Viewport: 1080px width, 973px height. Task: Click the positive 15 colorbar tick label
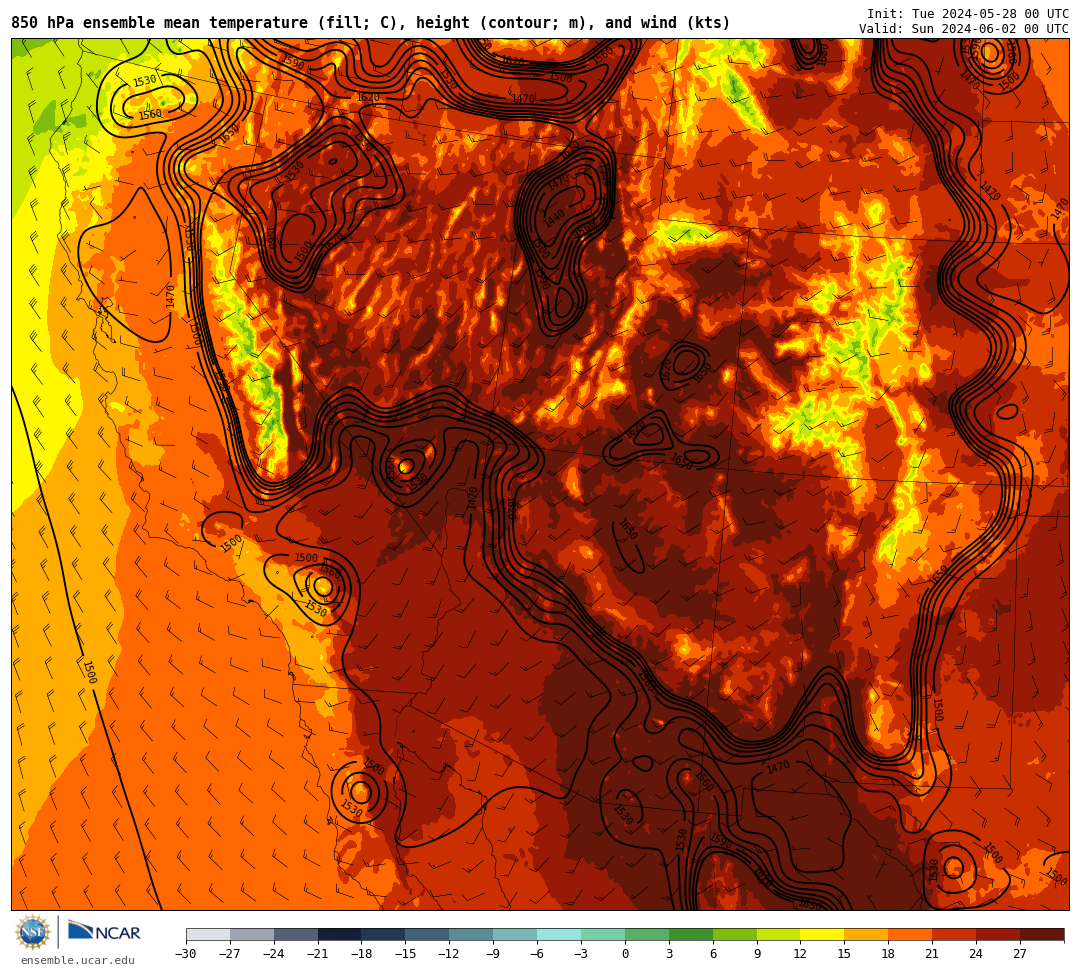(845, 954)
